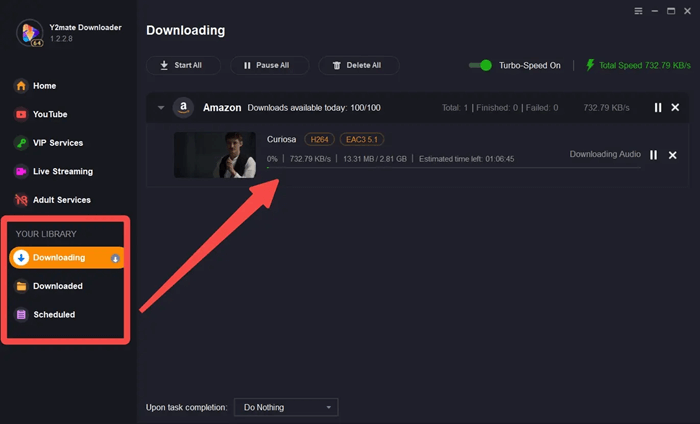Pause the Curiosa download

pos(654,155)
